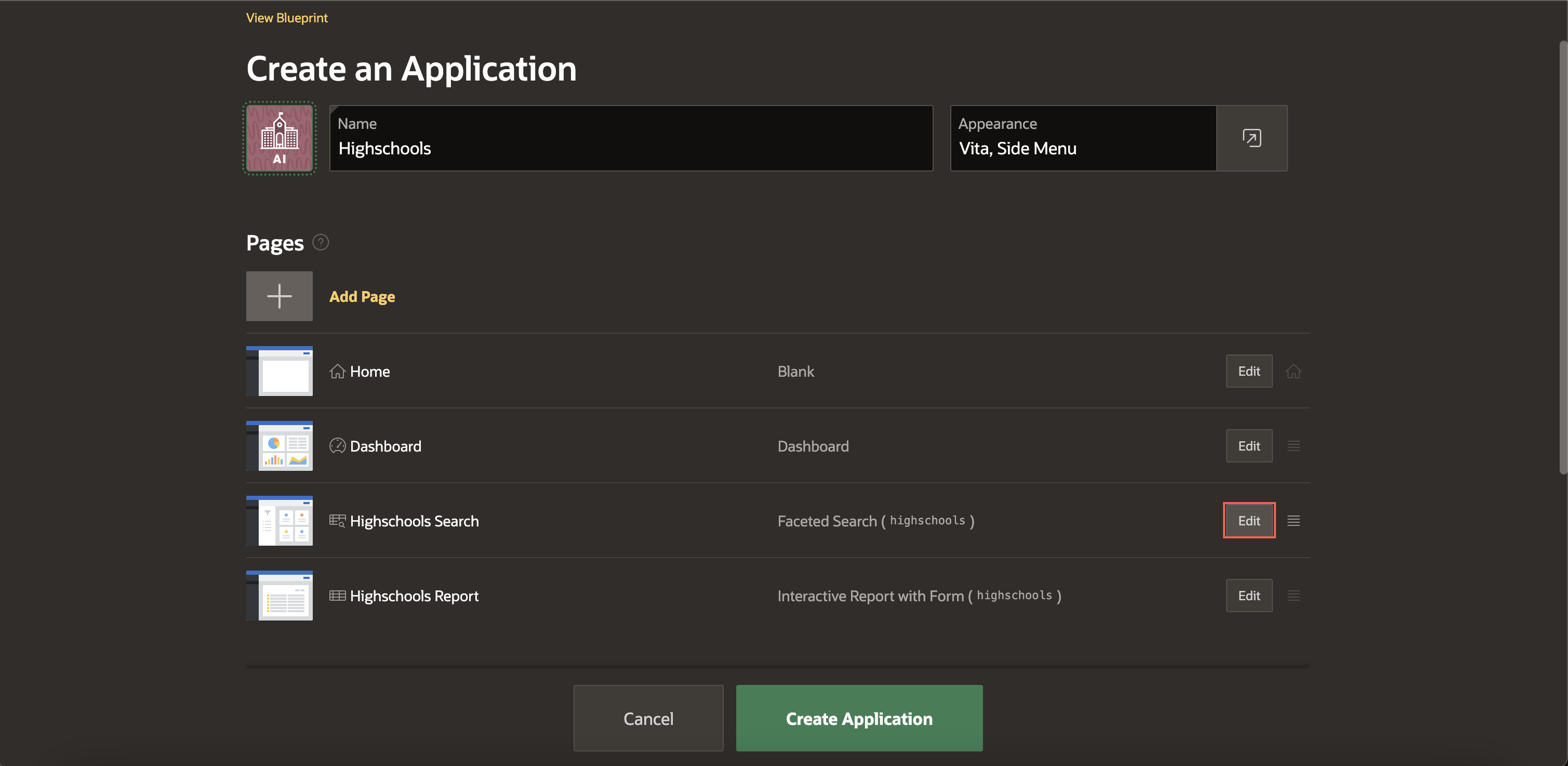The width and height of the screenshot is (1568, 766).
Task: Click the Dashboard page type text
Action: 813,446
